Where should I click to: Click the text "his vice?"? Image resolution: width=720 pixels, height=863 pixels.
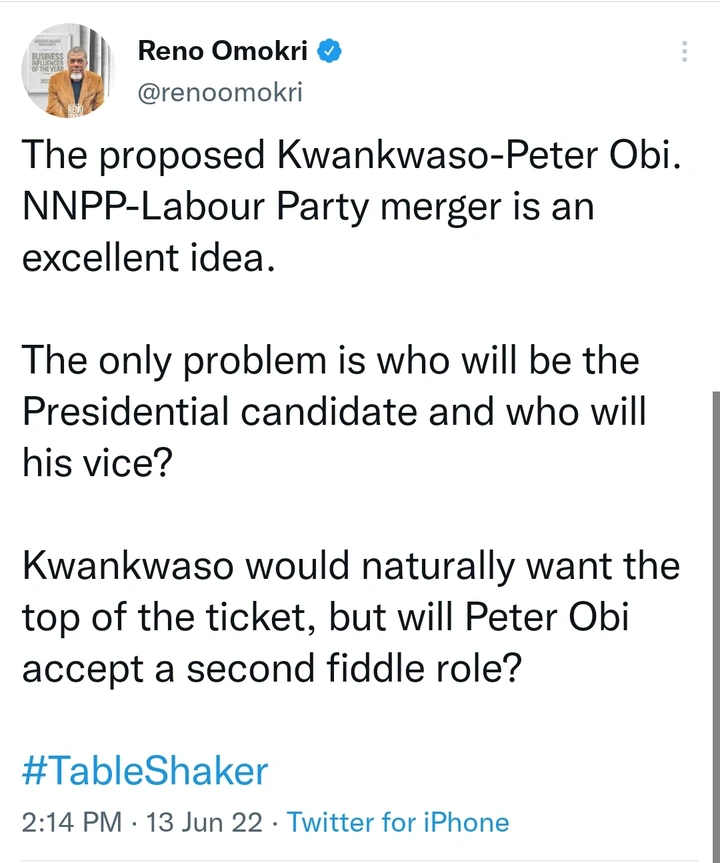96,463
